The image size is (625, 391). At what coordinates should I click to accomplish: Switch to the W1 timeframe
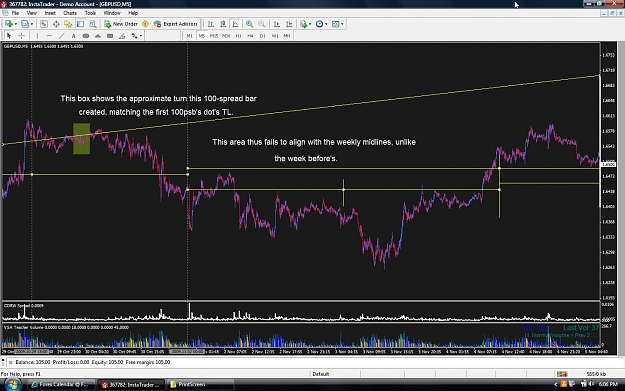click(x=275, y=36)
